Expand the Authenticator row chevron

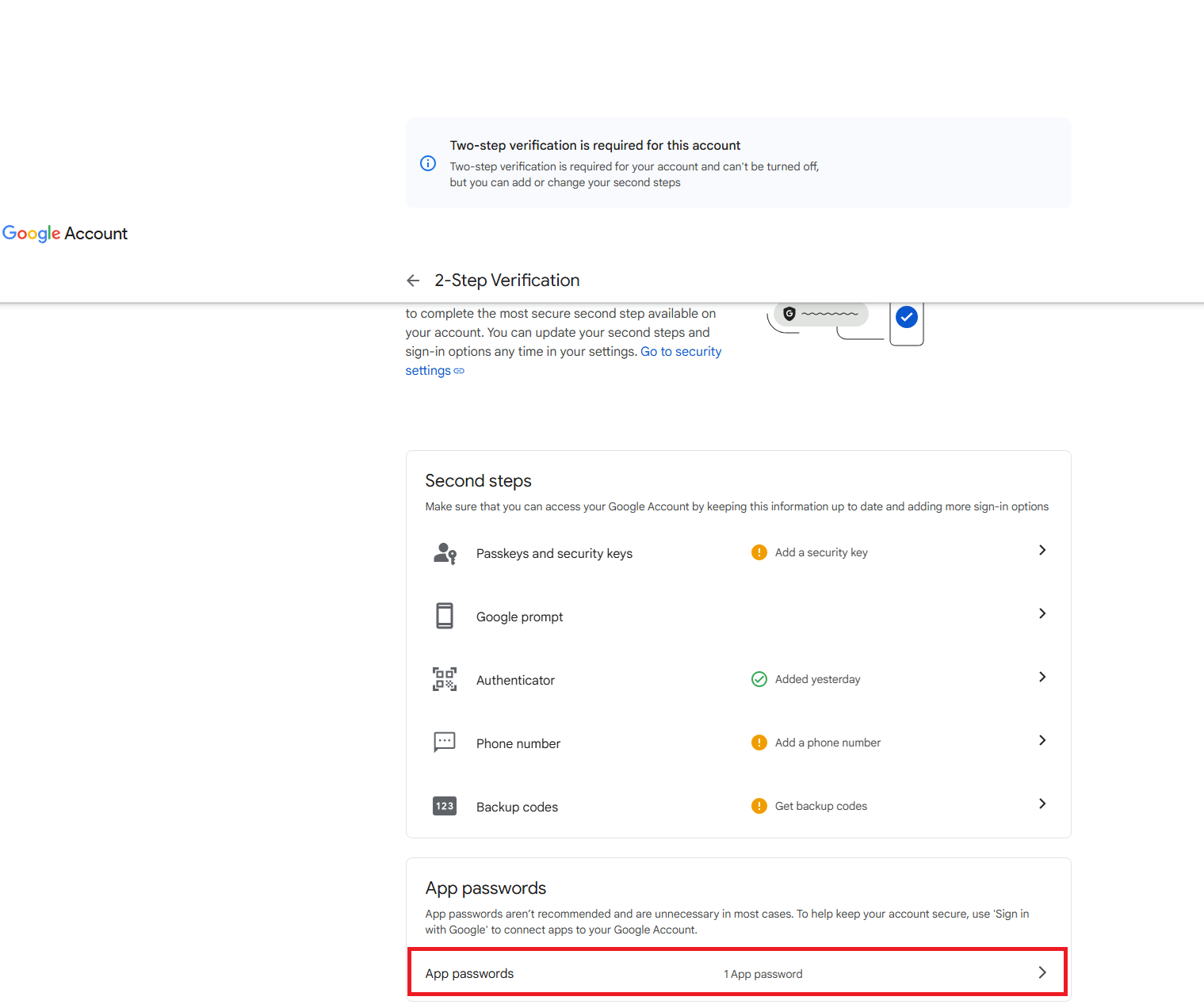pyautogui.click(x=1042, y=677)
